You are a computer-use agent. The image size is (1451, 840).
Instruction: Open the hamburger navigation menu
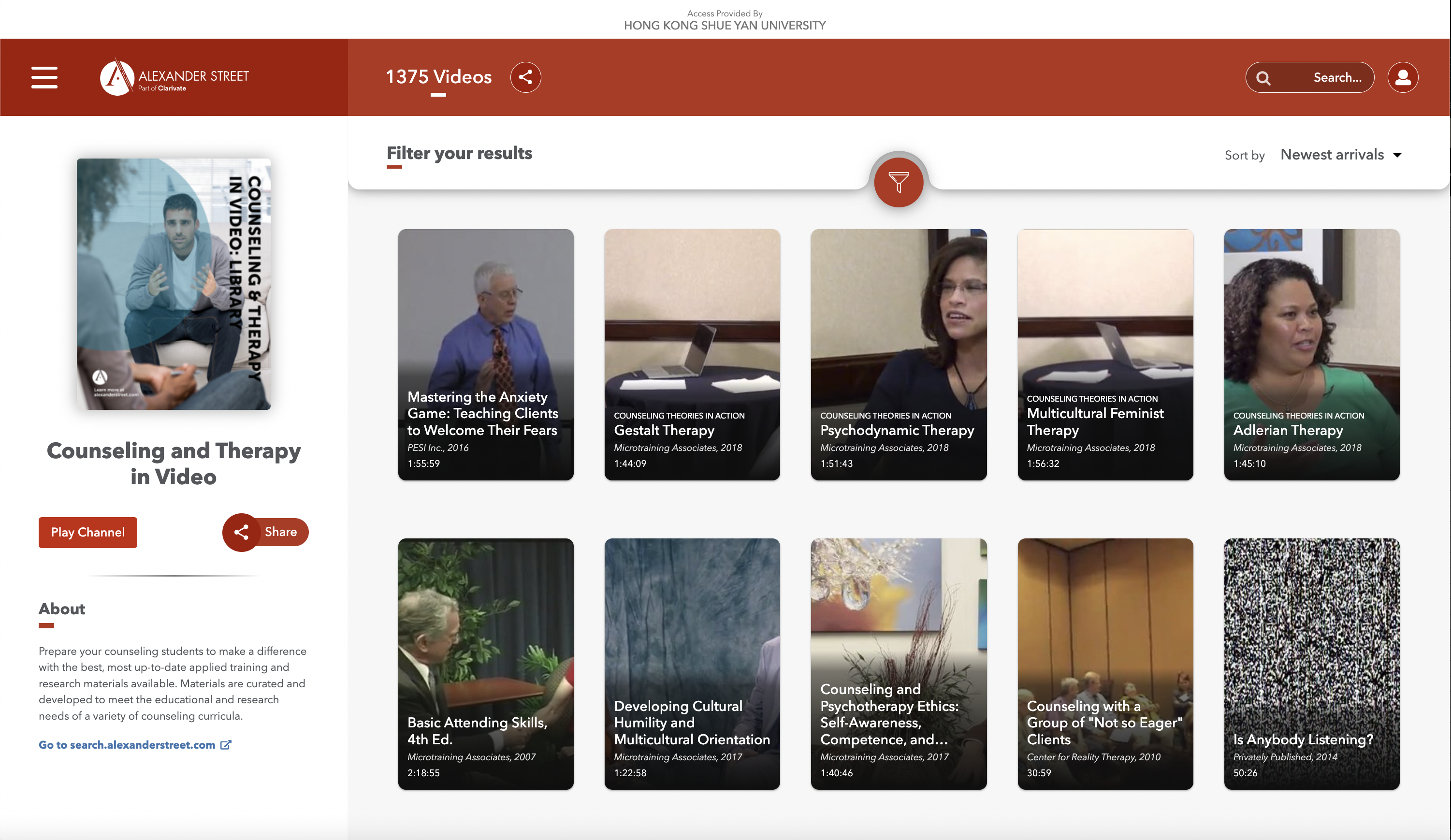click(44, 77)
